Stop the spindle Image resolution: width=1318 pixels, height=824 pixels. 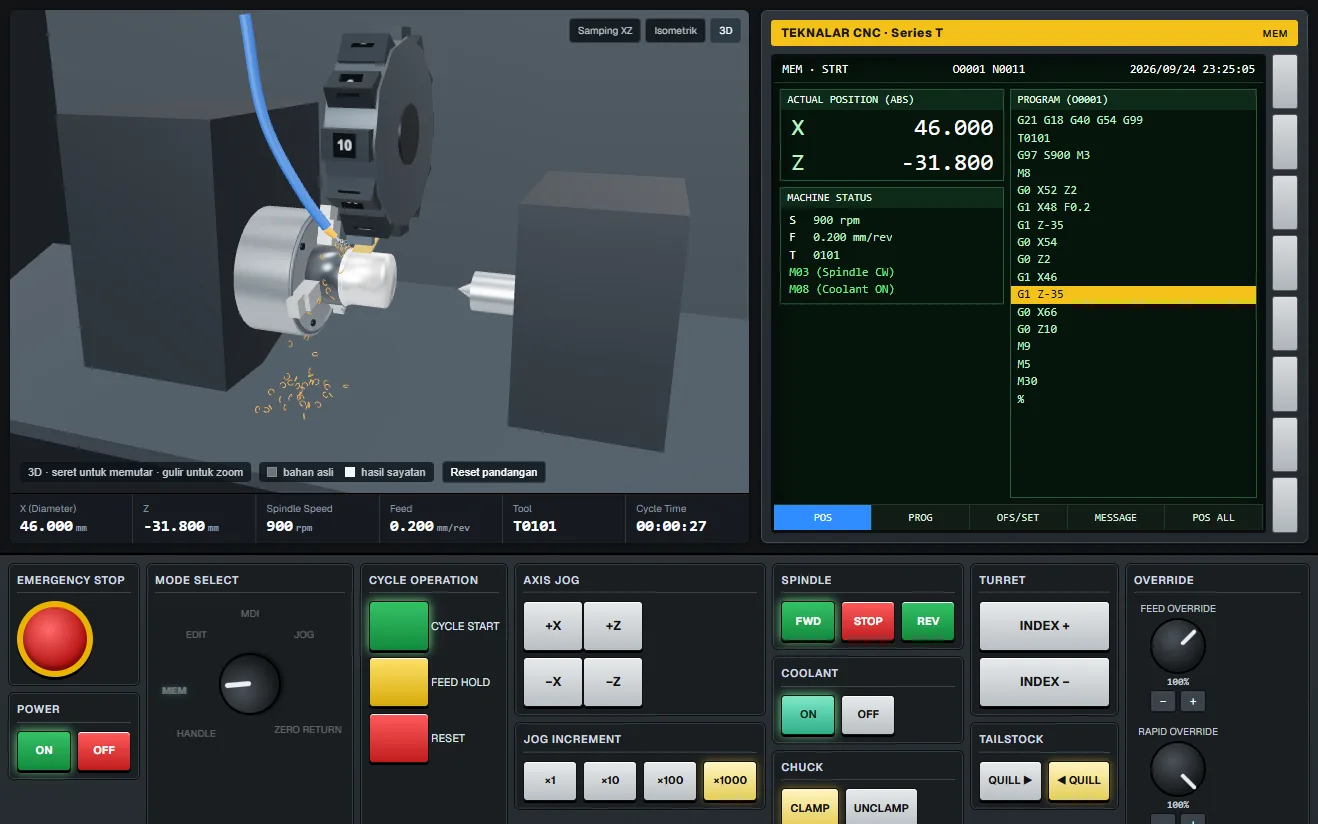[868, 621]
